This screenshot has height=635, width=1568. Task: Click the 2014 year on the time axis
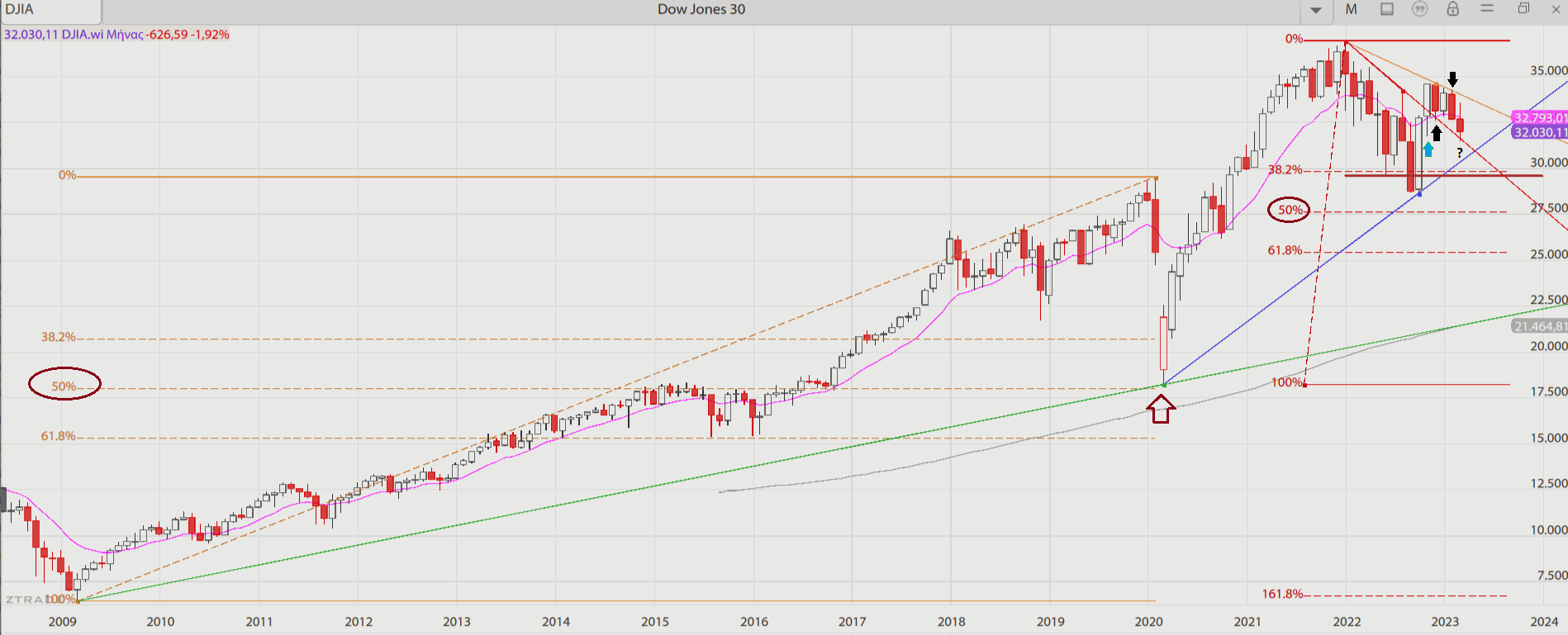[x=556, y=622]
